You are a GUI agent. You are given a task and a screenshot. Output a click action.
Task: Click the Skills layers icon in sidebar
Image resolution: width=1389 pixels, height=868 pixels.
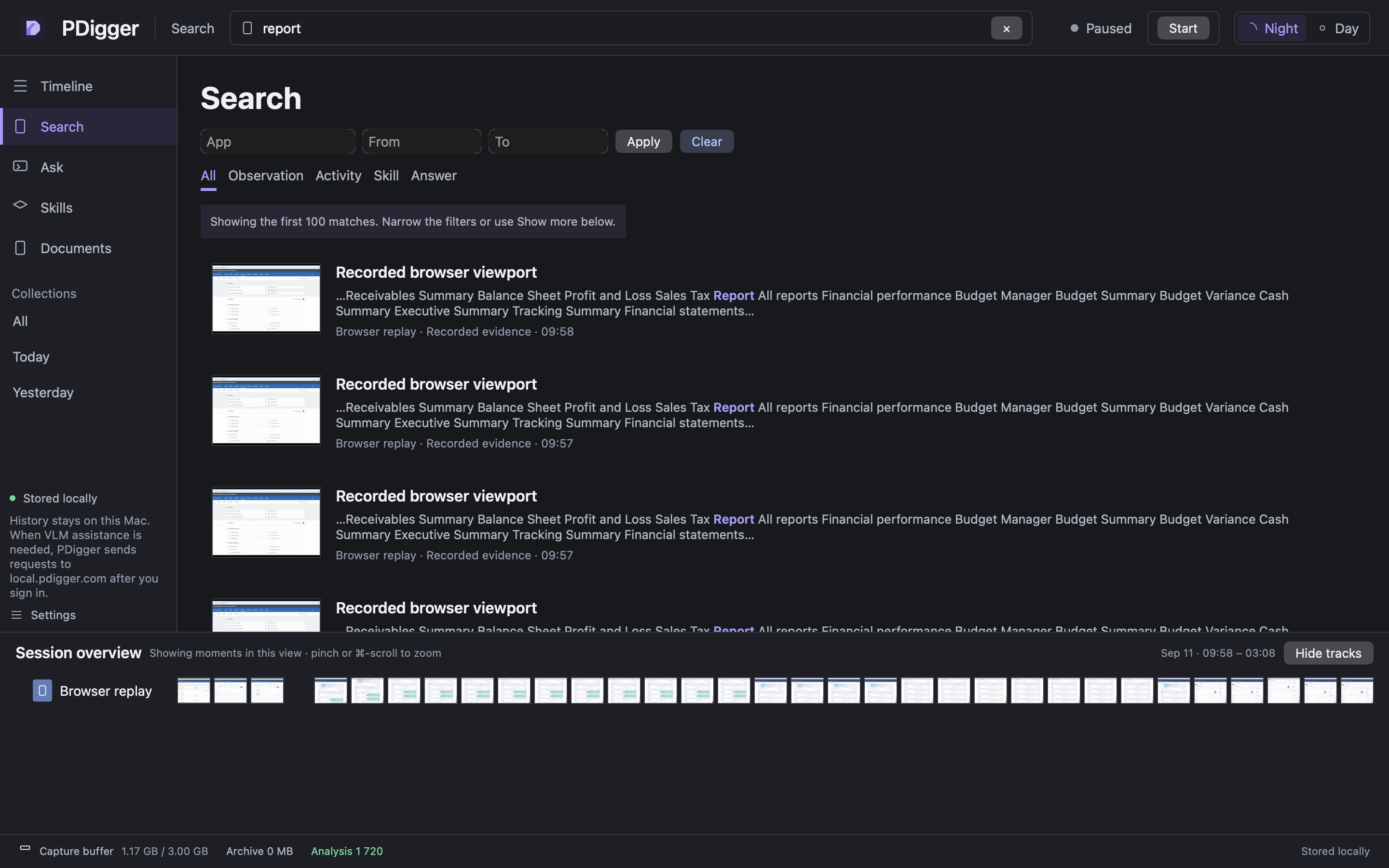pos(20,205)
